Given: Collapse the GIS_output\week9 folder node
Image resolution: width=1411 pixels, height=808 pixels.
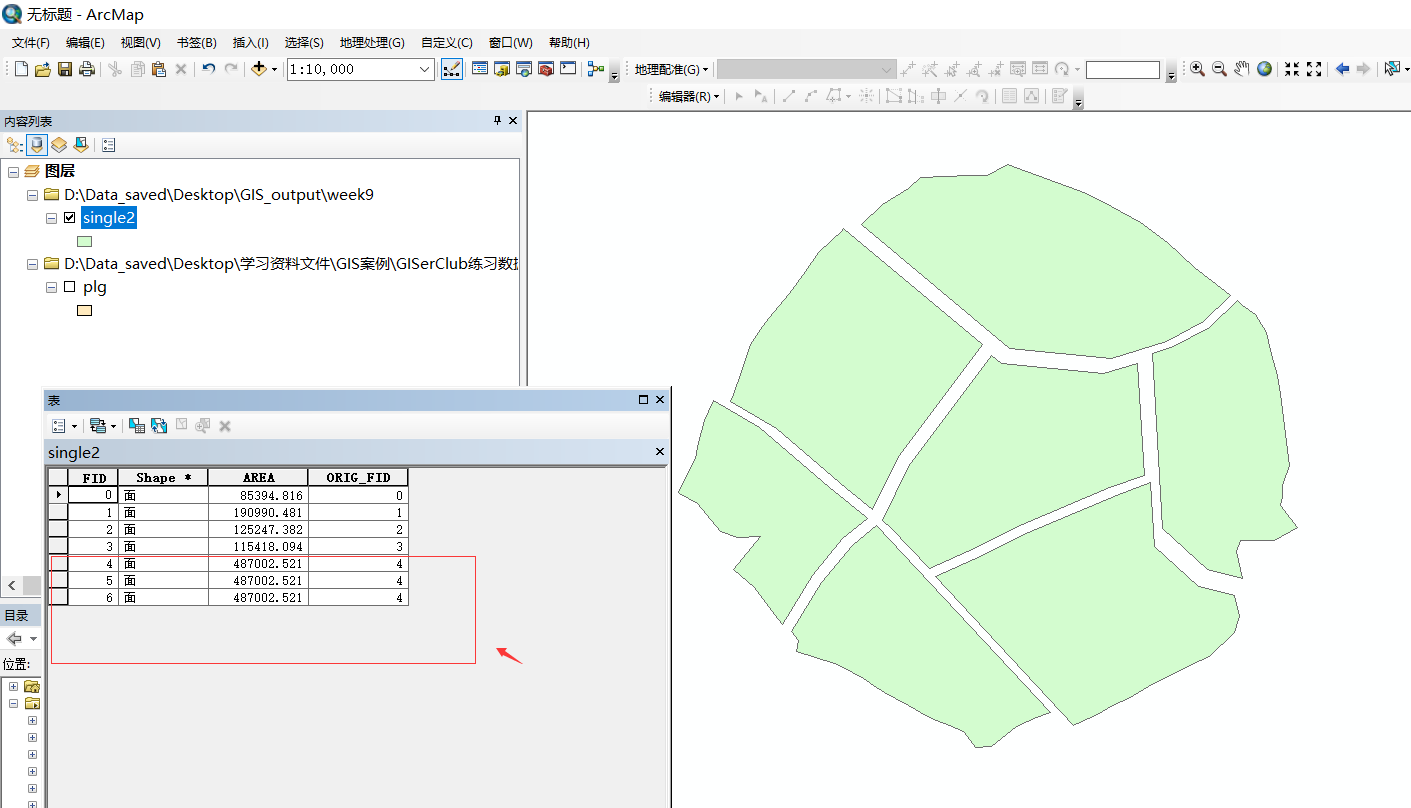Looking at the screenshot, I should pos(32,195).
